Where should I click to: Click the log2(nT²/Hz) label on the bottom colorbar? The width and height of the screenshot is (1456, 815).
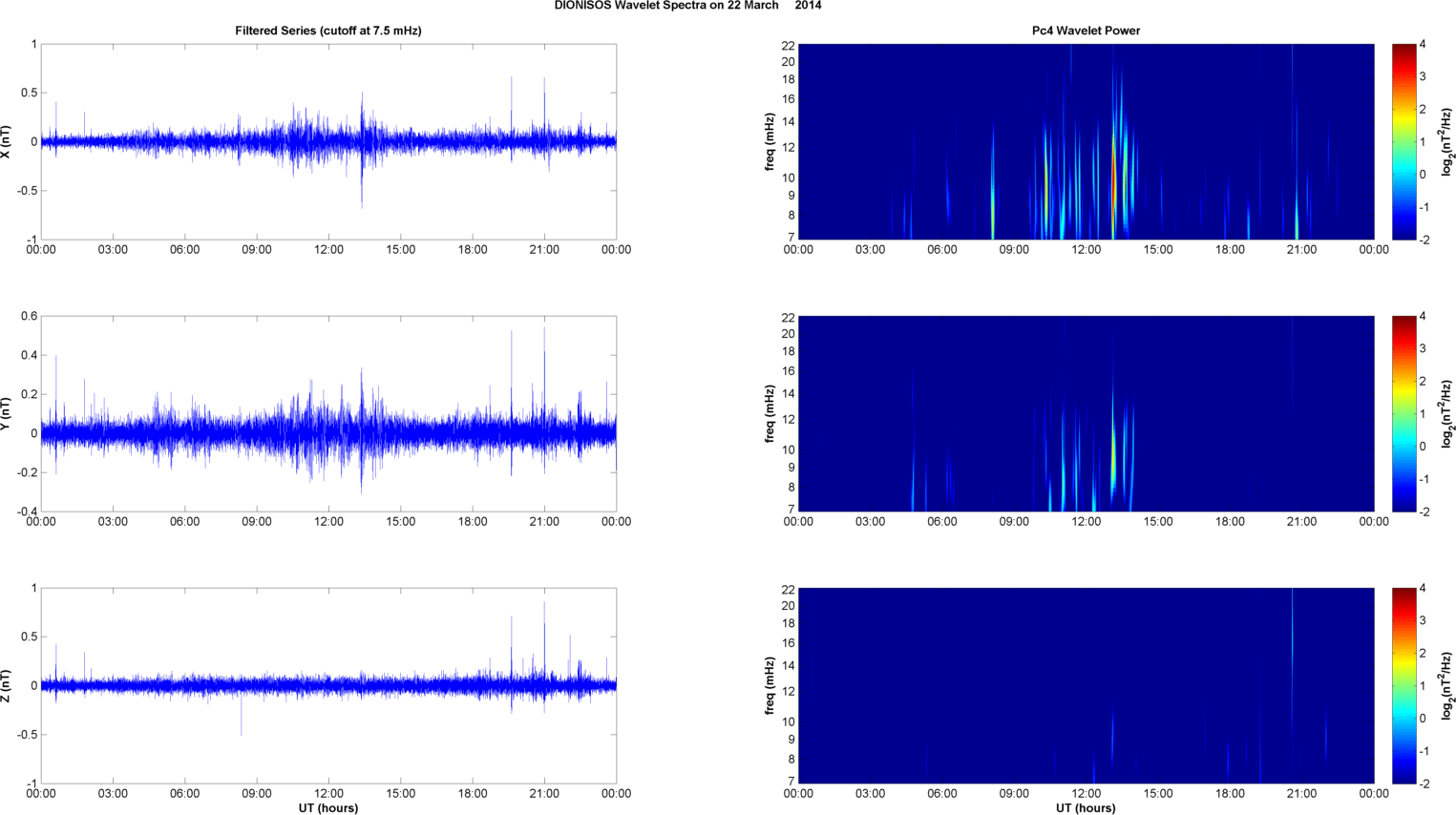coord(1446,685)
